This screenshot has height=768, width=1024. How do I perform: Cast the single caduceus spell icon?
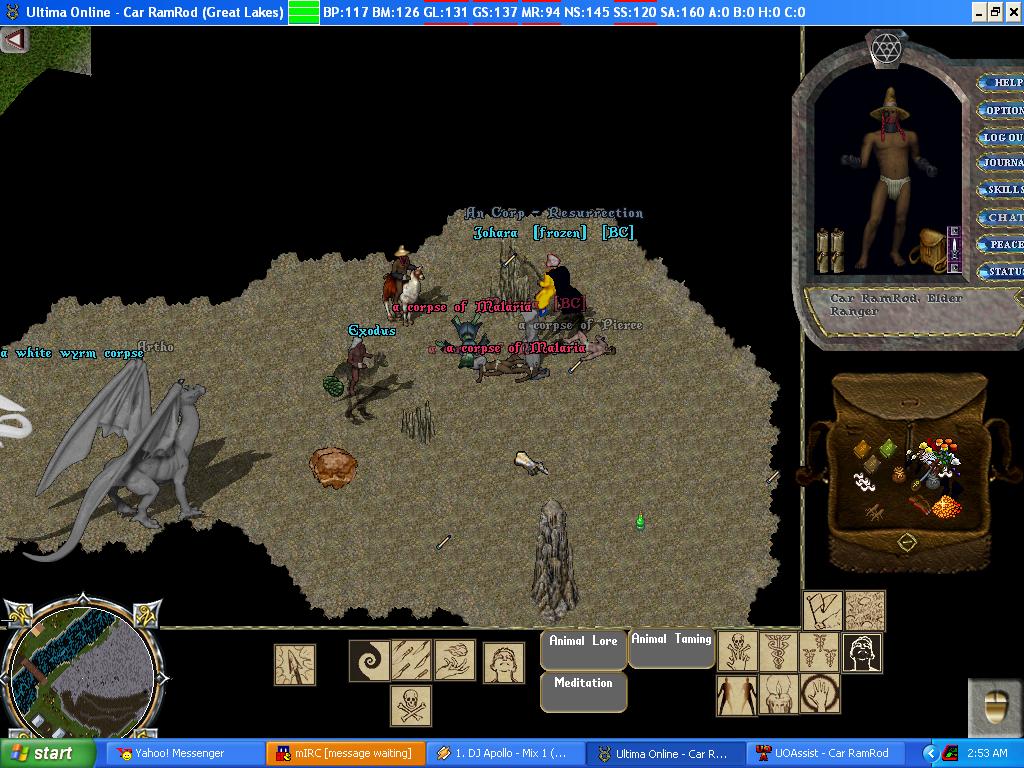click(x=778, y=651)
